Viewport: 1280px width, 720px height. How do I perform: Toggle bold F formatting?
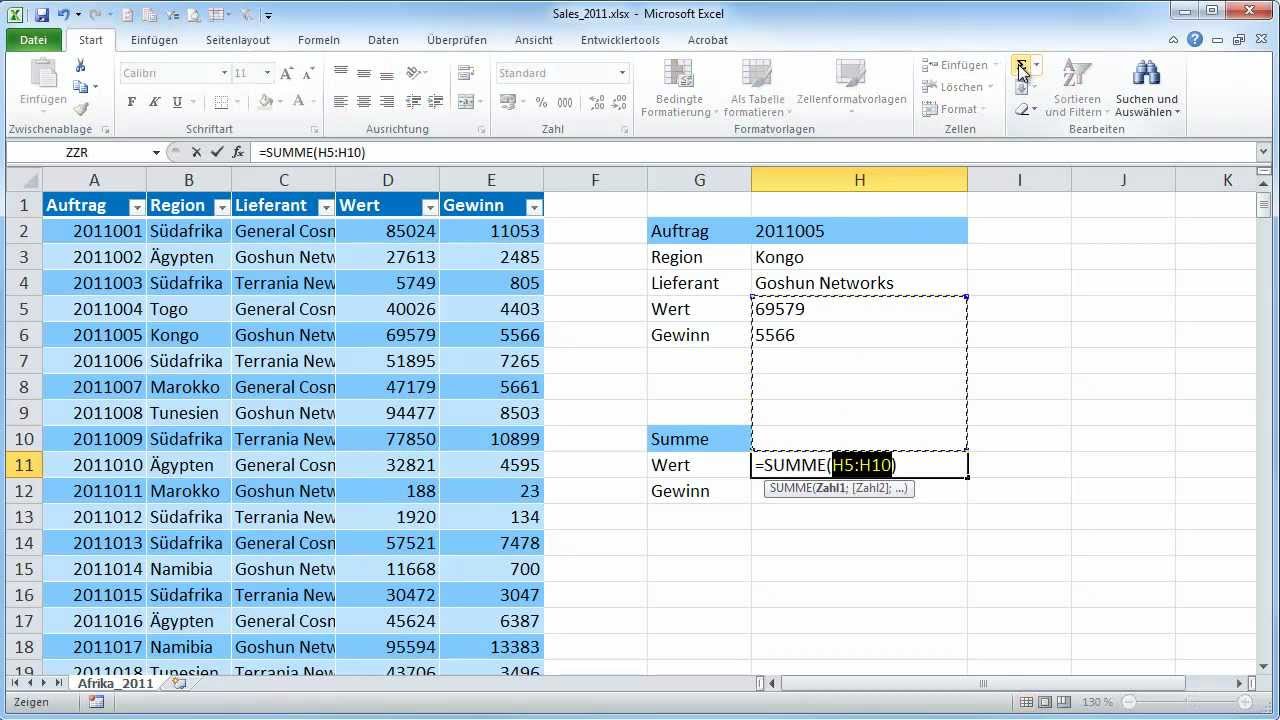click(131, 102)
